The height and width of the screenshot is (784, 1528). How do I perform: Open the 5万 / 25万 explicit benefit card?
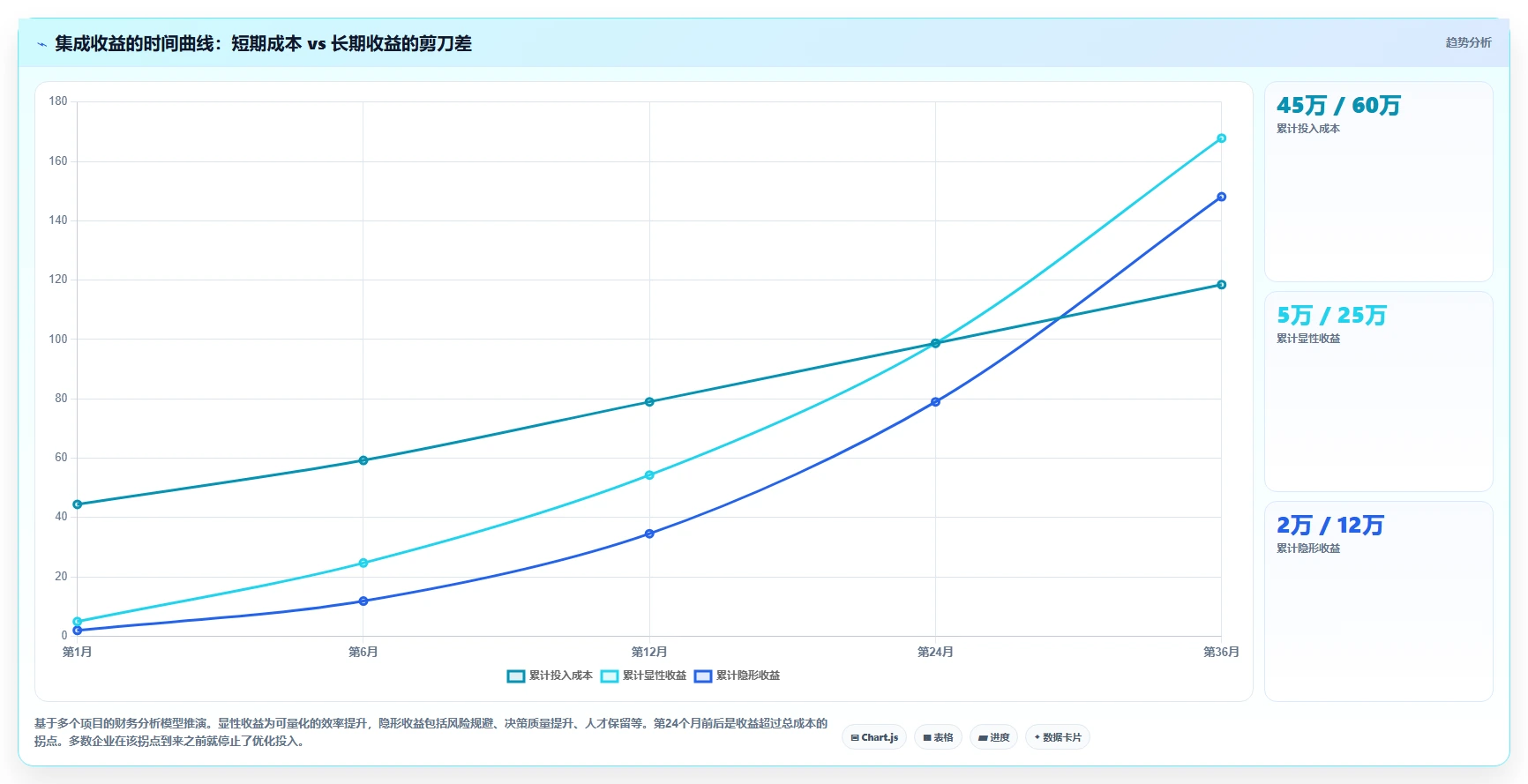[1378, 392]
